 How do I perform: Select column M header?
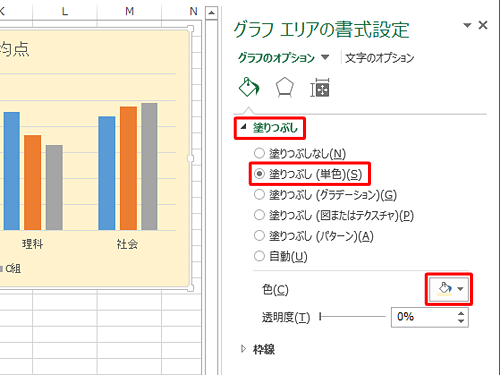coord(129,12)
